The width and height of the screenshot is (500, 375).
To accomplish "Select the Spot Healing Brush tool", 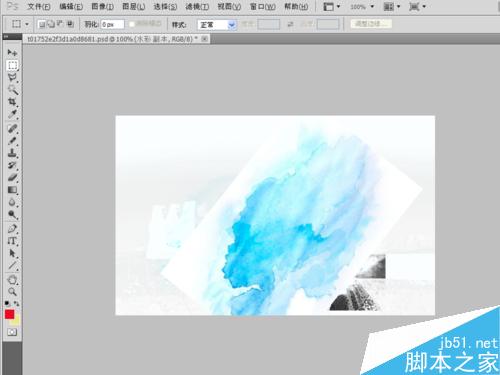I will pos(12,128).
